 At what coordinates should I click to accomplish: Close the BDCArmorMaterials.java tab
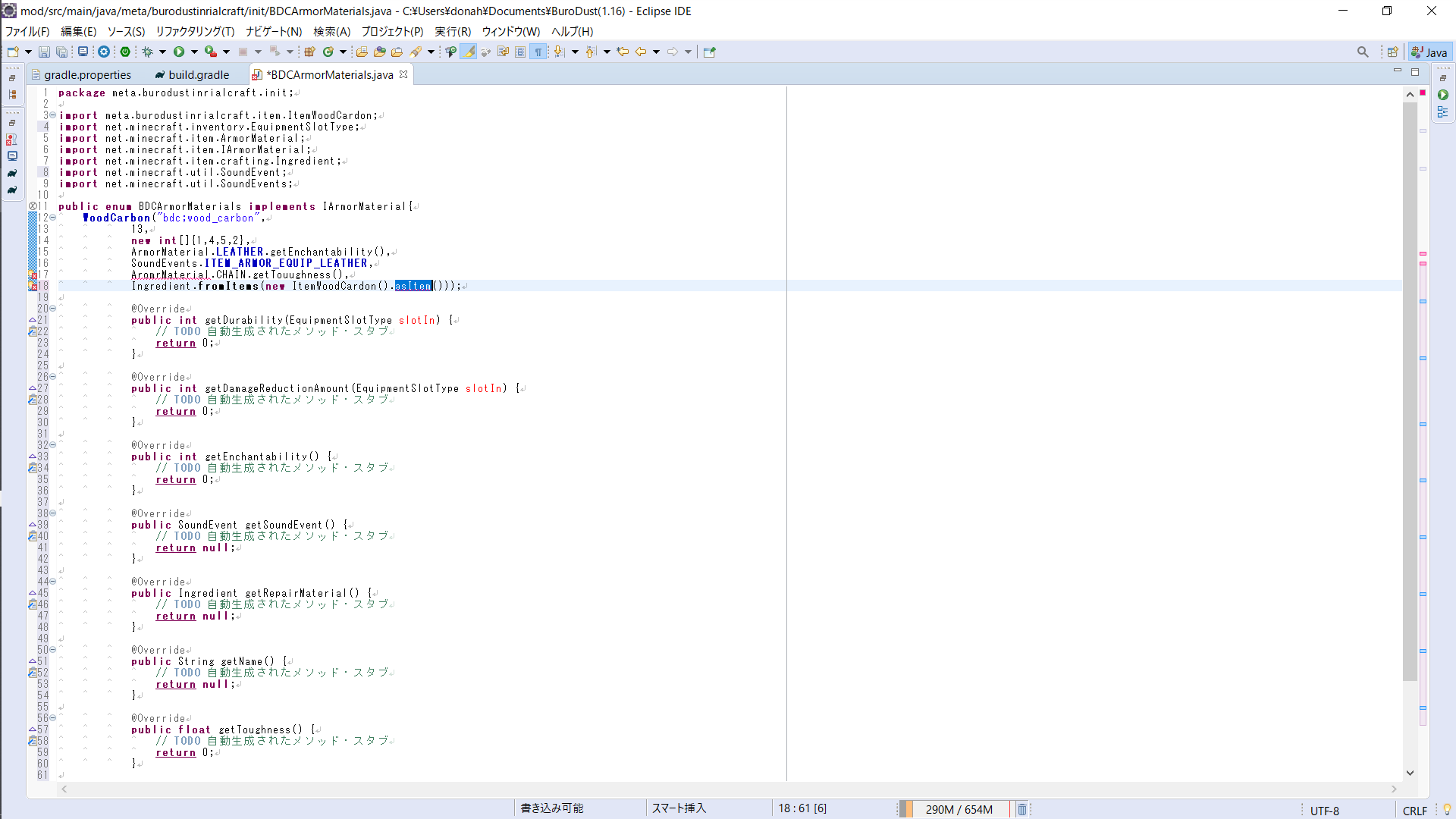(403, 74)
